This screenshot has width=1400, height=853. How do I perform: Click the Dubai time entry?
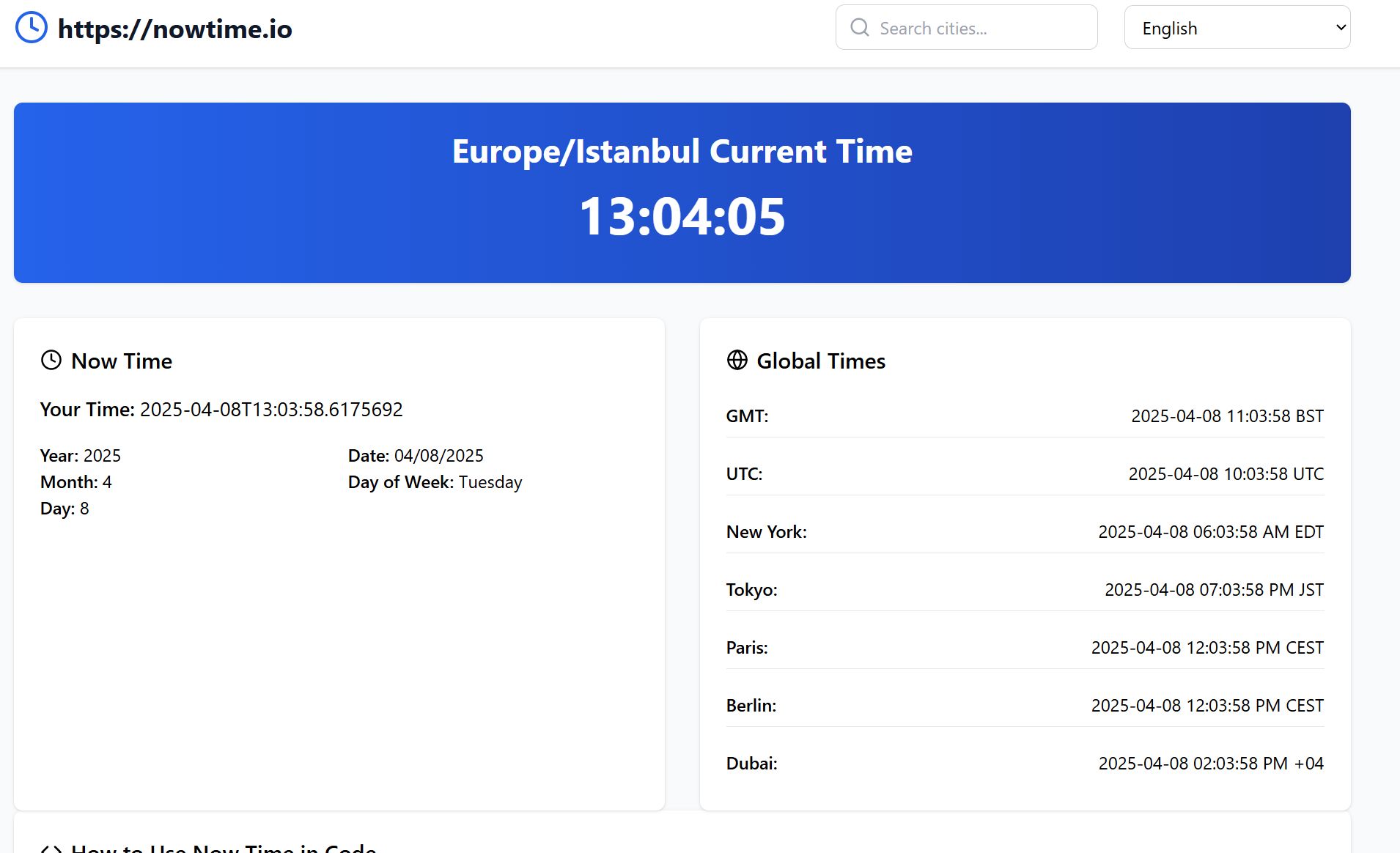click(1024, 763)
